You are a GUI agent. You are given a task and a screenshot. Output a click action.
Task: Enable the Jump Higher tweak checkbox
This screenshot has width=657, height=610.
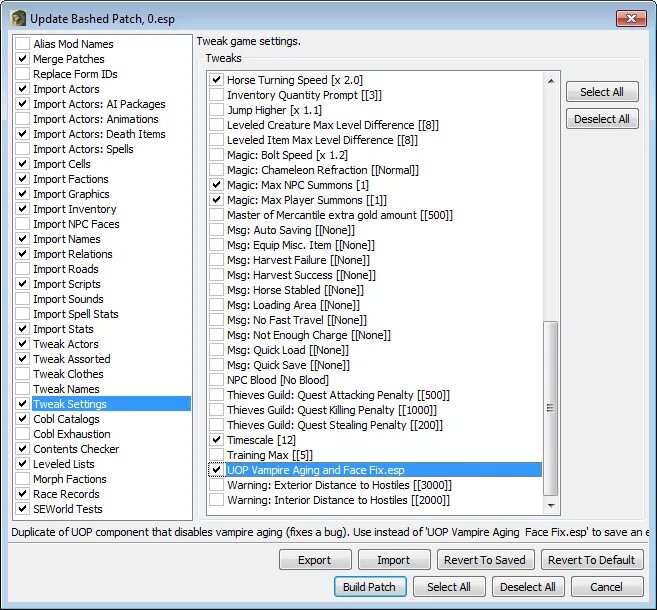tap(216, 110)
